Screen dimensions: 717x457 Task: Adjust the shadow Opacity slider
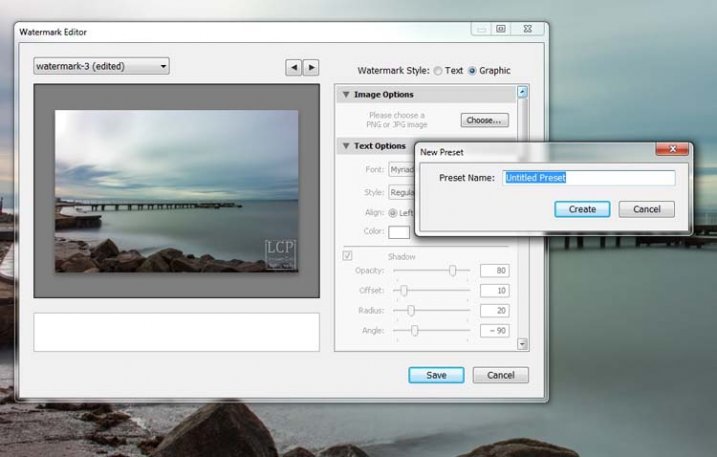453,271
